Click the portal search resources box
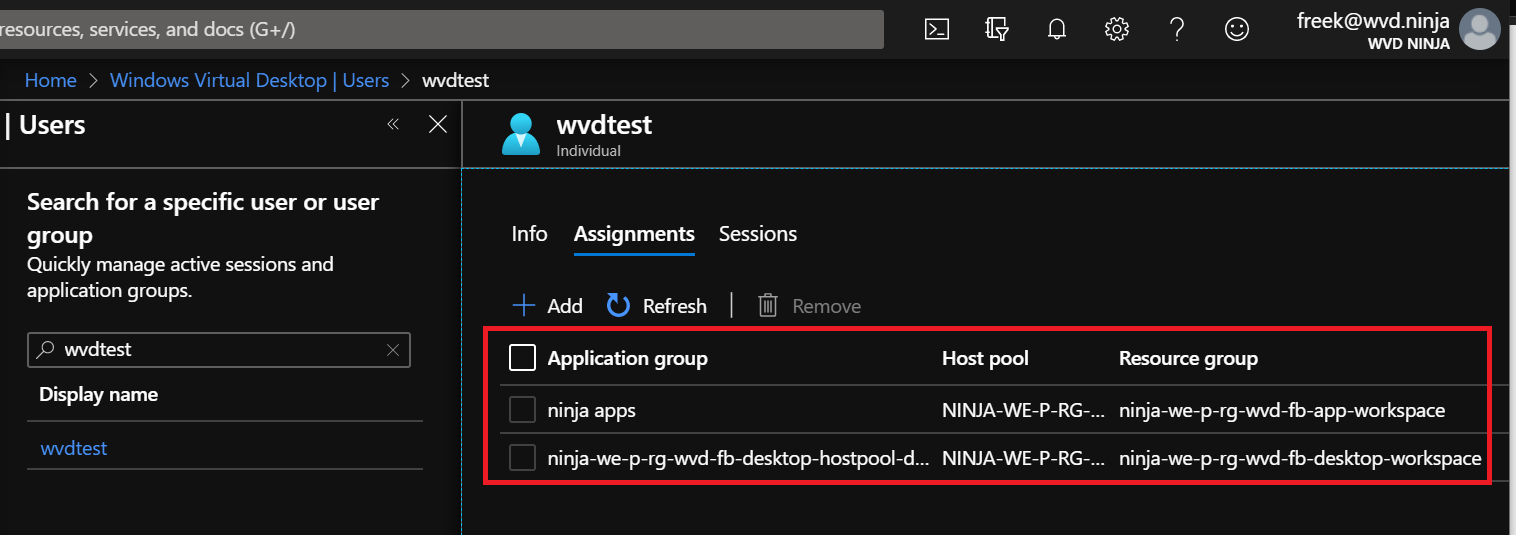 point(441,29)
